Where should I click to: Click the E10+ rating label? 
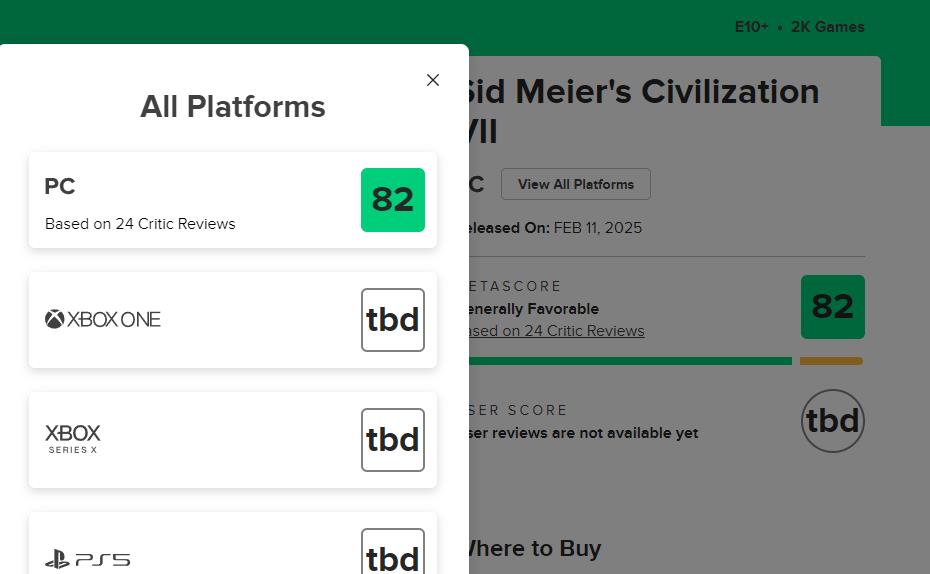point(751,27)
